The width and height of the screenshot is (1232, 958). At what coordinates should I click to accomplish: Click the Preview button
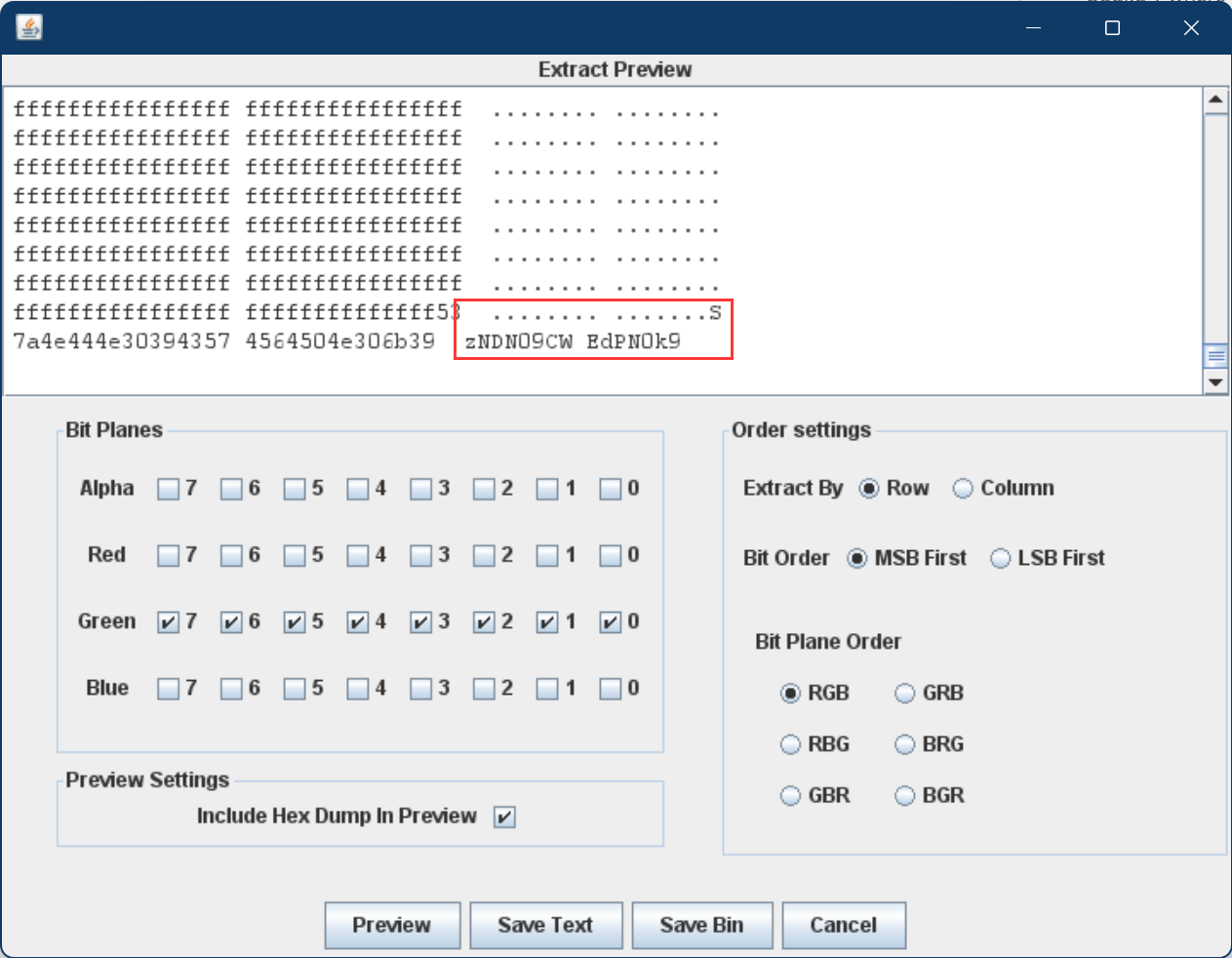(x=392, y=925)
